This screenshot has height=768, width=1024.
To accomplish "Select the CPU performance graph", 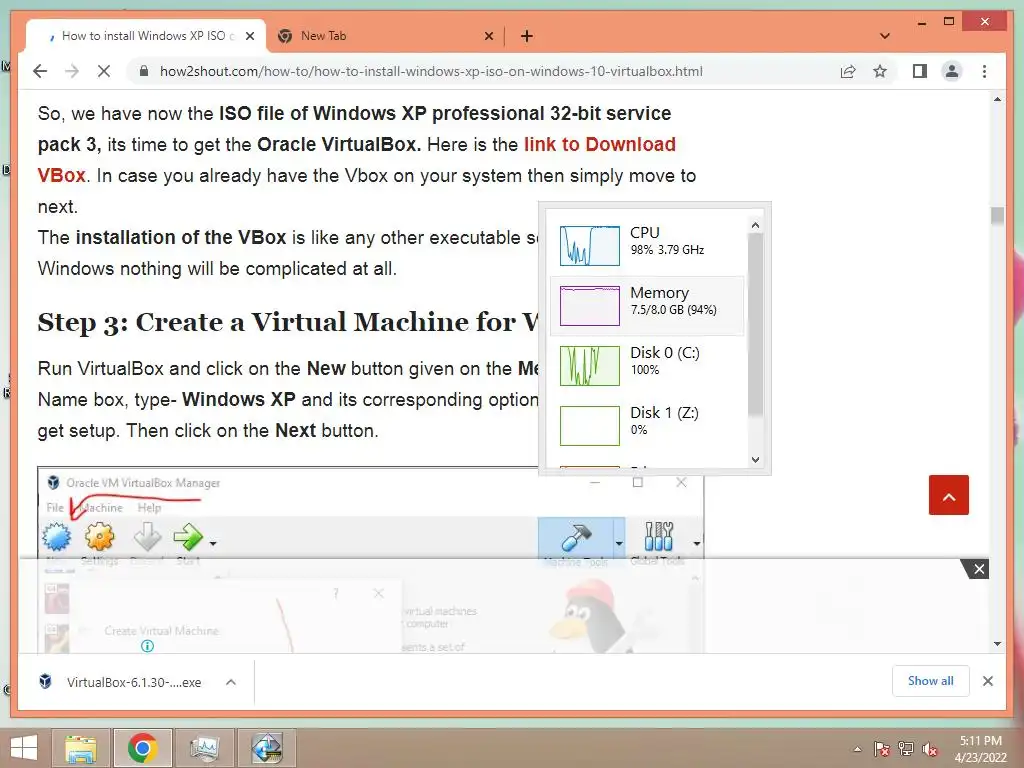I will point(590,246).
